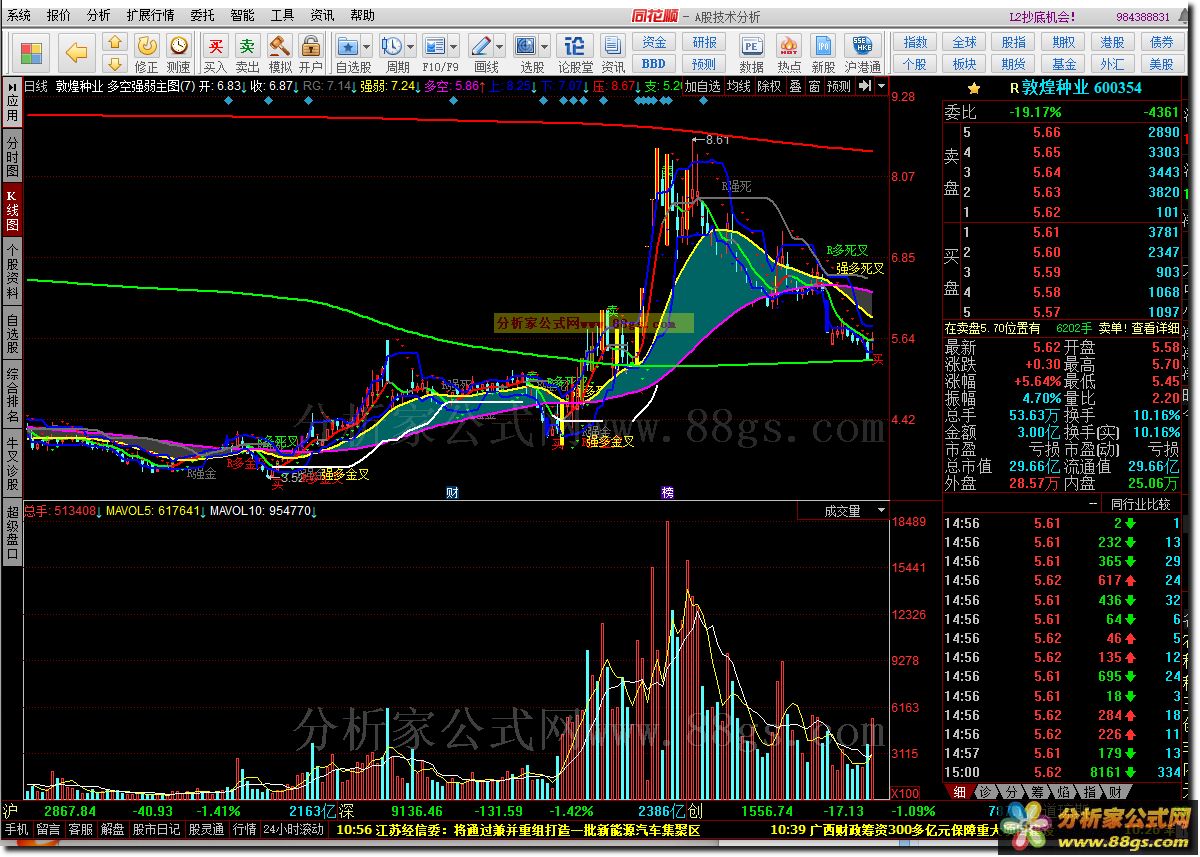Open the 帮助 menu
1200x857 pixels.
coord(363,16)
